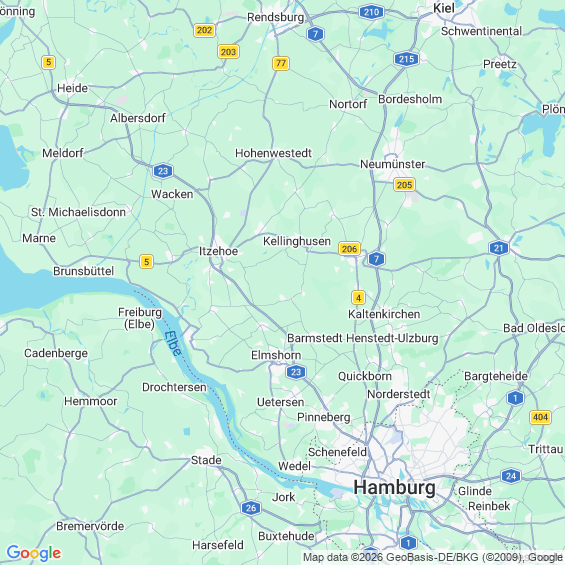Open the Google logo link
The image size is (565, 565).
click(x=34, y=553)
